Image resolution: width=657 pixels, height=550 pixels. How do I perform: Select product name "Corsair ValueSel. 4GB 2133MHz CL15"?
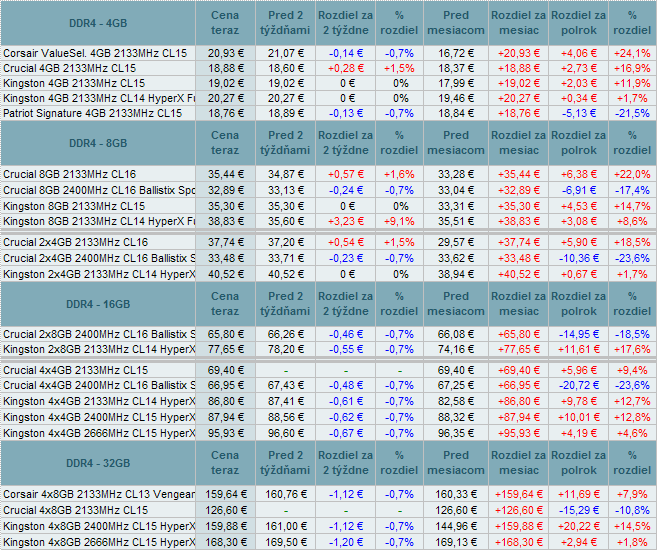[x=95, y=53]
